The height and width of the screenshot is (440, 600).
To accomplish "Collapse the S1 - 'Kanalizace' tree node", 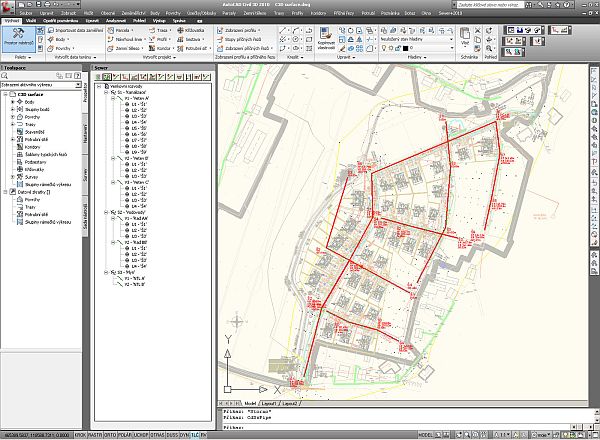I will [x=106, y=92].
